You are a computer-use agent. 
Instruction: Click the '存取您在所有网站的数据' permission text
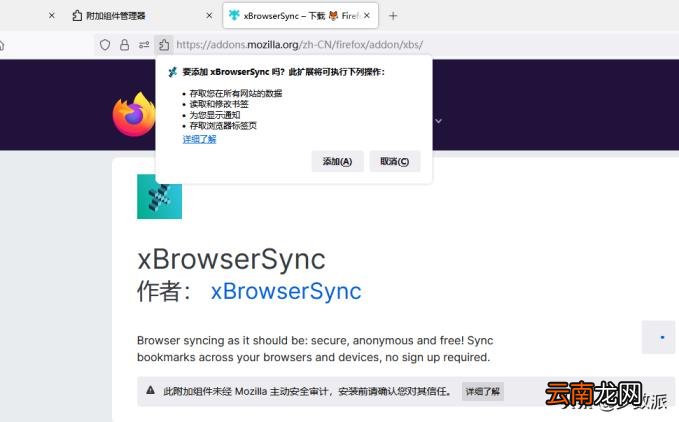(x=236, y=93)
